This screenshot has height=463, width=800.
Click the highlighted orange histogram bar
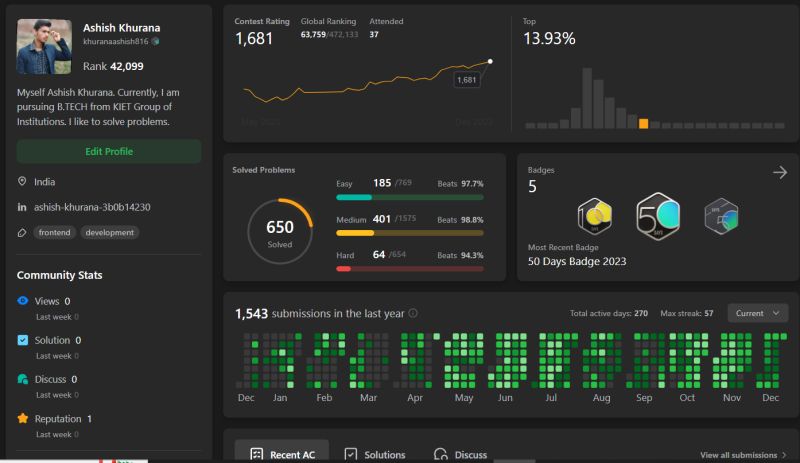coord(644,124)
